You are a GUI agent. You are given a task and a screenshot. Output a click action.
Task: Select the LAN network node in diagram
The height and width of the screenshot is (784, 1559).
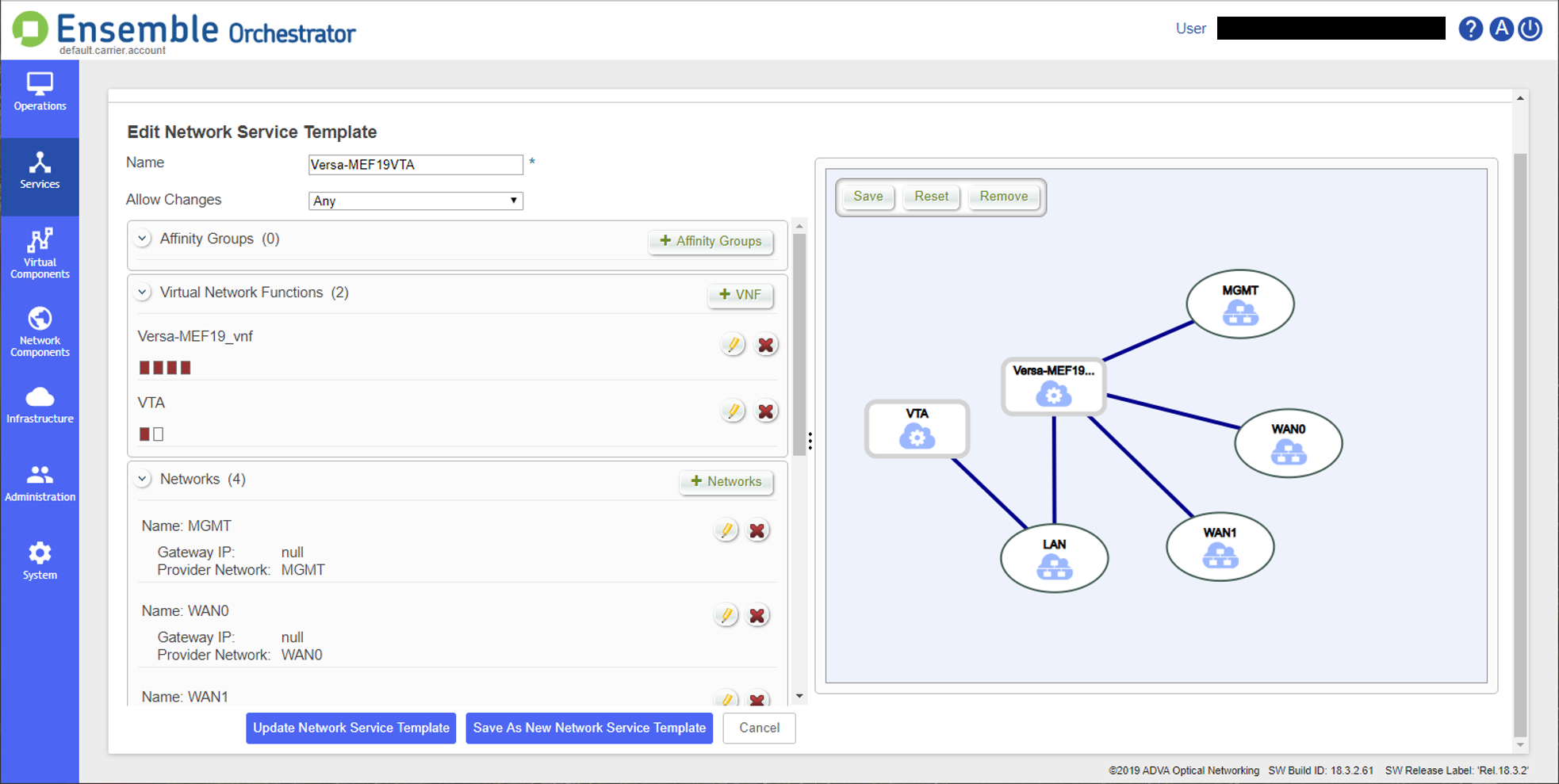[1055, 558]
